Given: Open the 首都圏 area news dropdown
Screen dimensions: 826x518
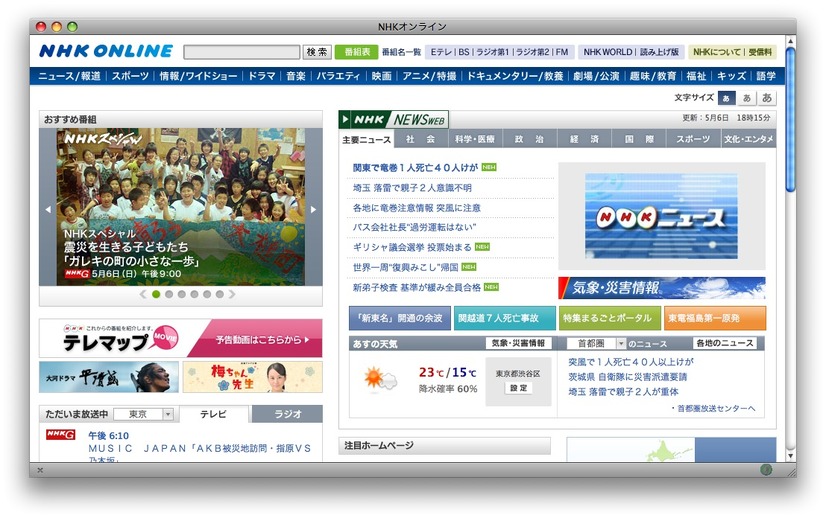Looking at the screenshot, I should tap(596, 344).
